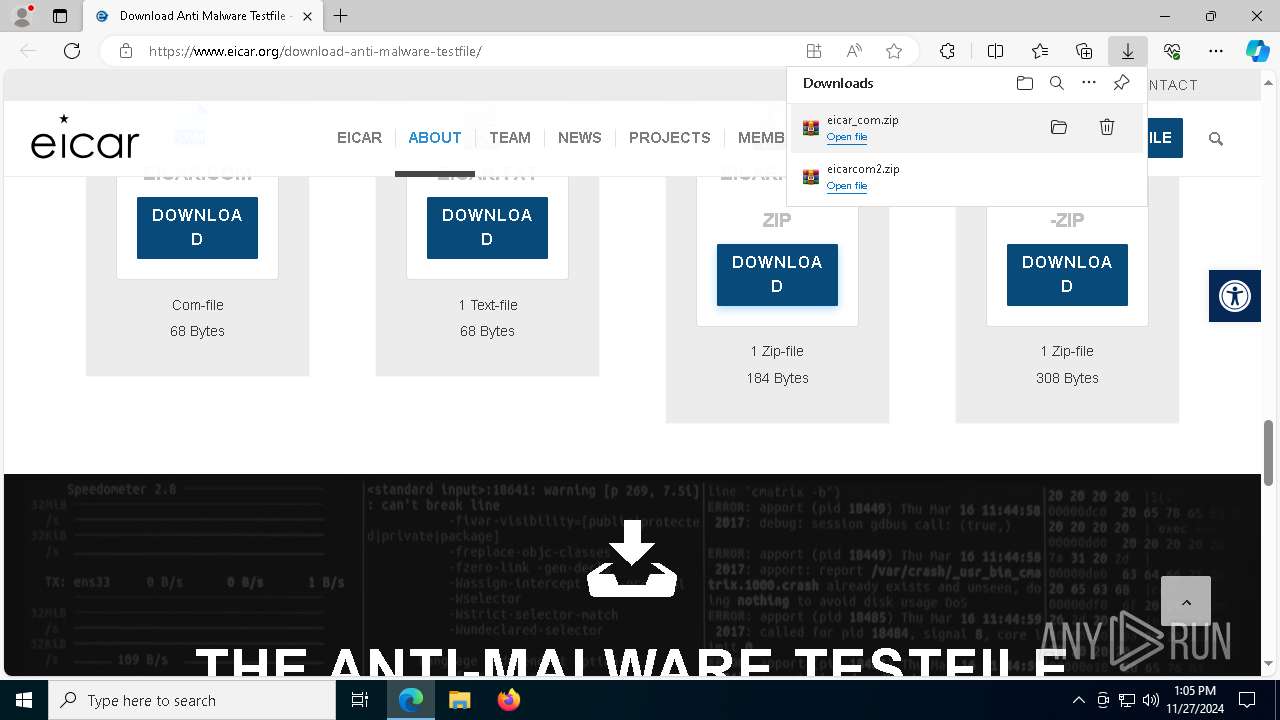Viewport: 1280px width, 720px height.
Task: Toggle split screen view
Action: pos(995,51)
